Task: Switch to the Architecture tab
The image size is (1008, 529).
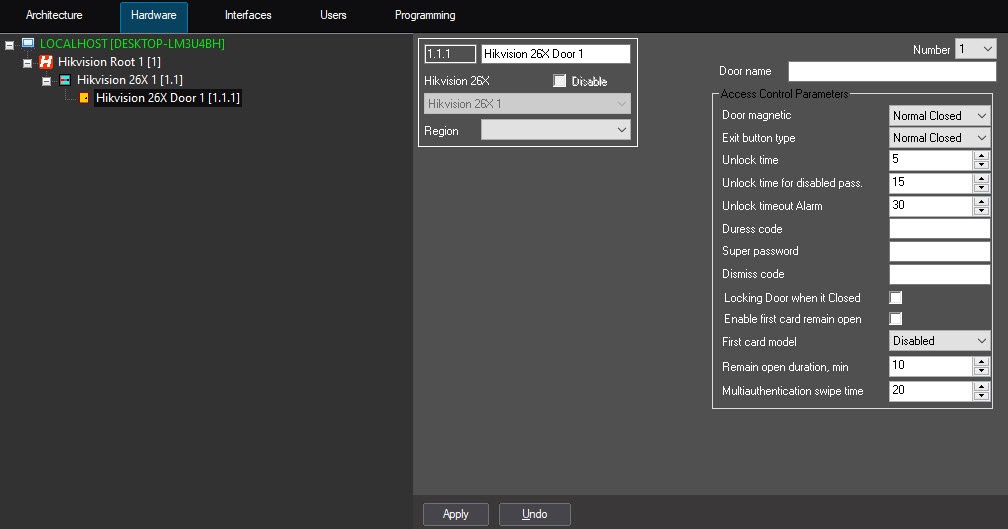Action: [x=54, y=15]
